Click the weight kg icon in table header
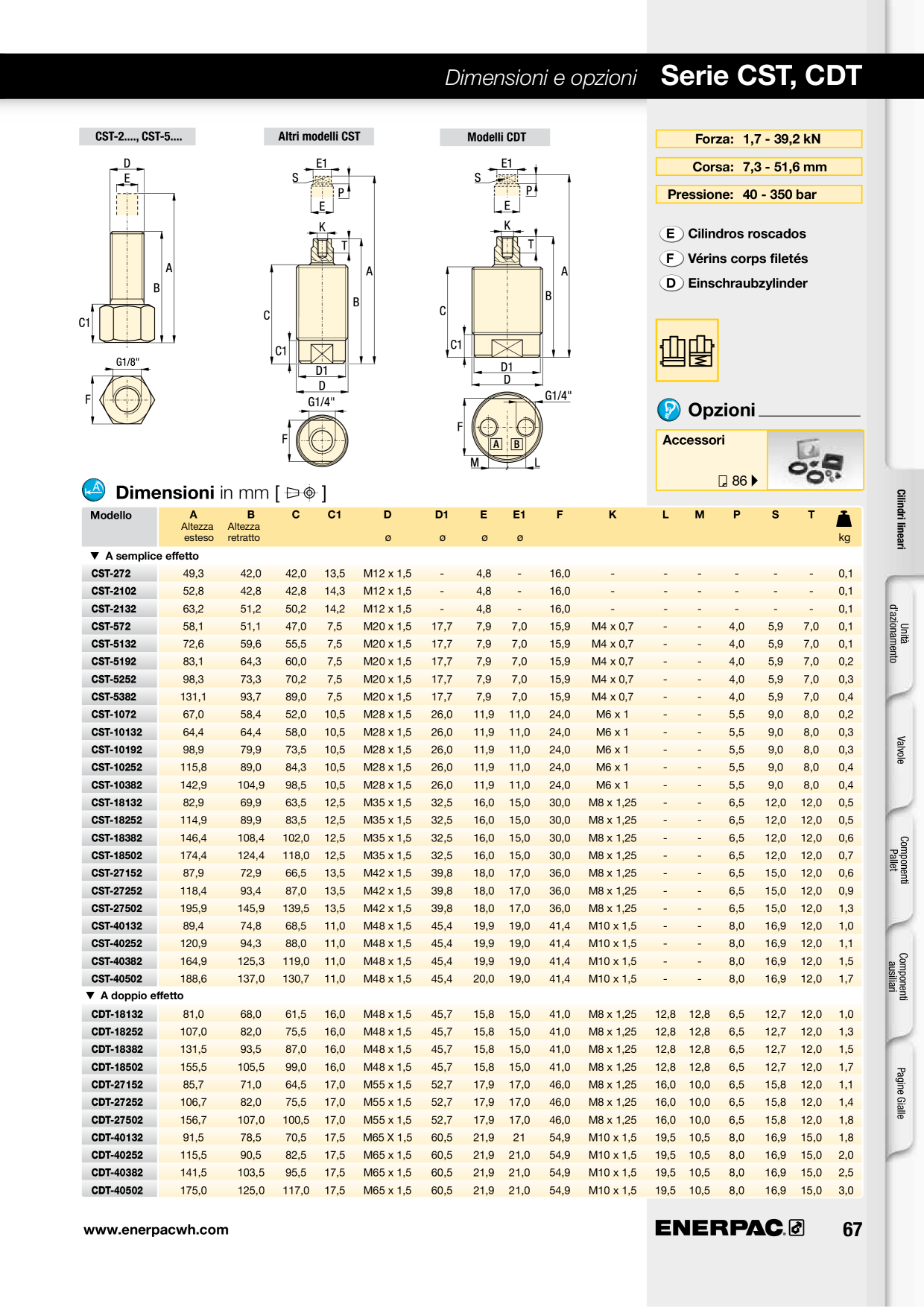 (844, 519)
